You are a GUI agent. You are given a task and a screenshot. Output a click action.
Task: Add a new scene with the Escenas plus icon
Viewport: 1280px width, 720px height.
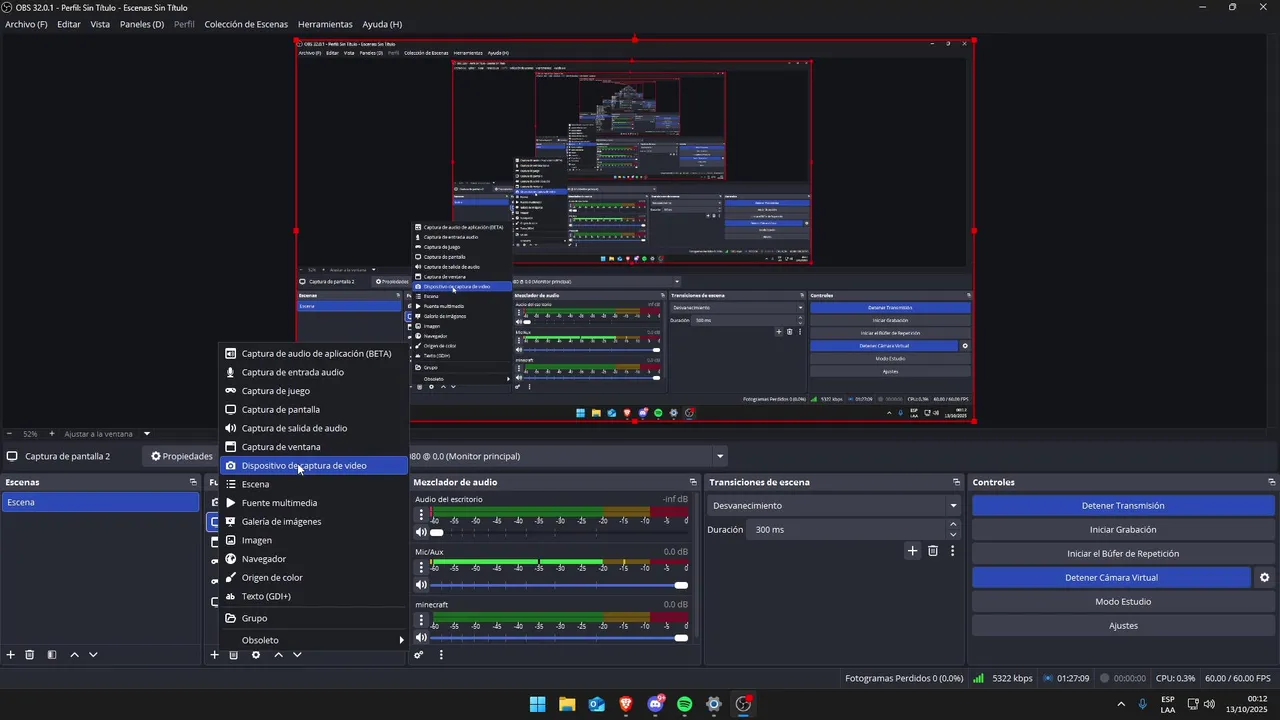coord(11,655)
